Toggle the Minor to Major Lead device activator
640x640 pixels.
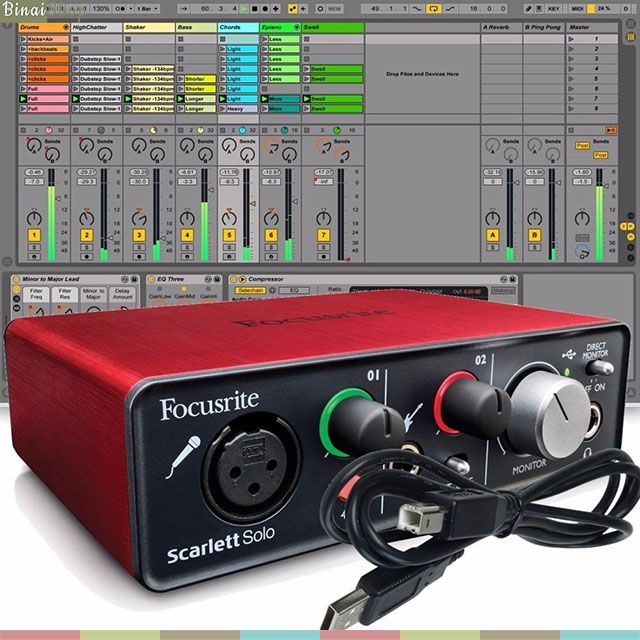pyautogui.click(x=16, y=280)
